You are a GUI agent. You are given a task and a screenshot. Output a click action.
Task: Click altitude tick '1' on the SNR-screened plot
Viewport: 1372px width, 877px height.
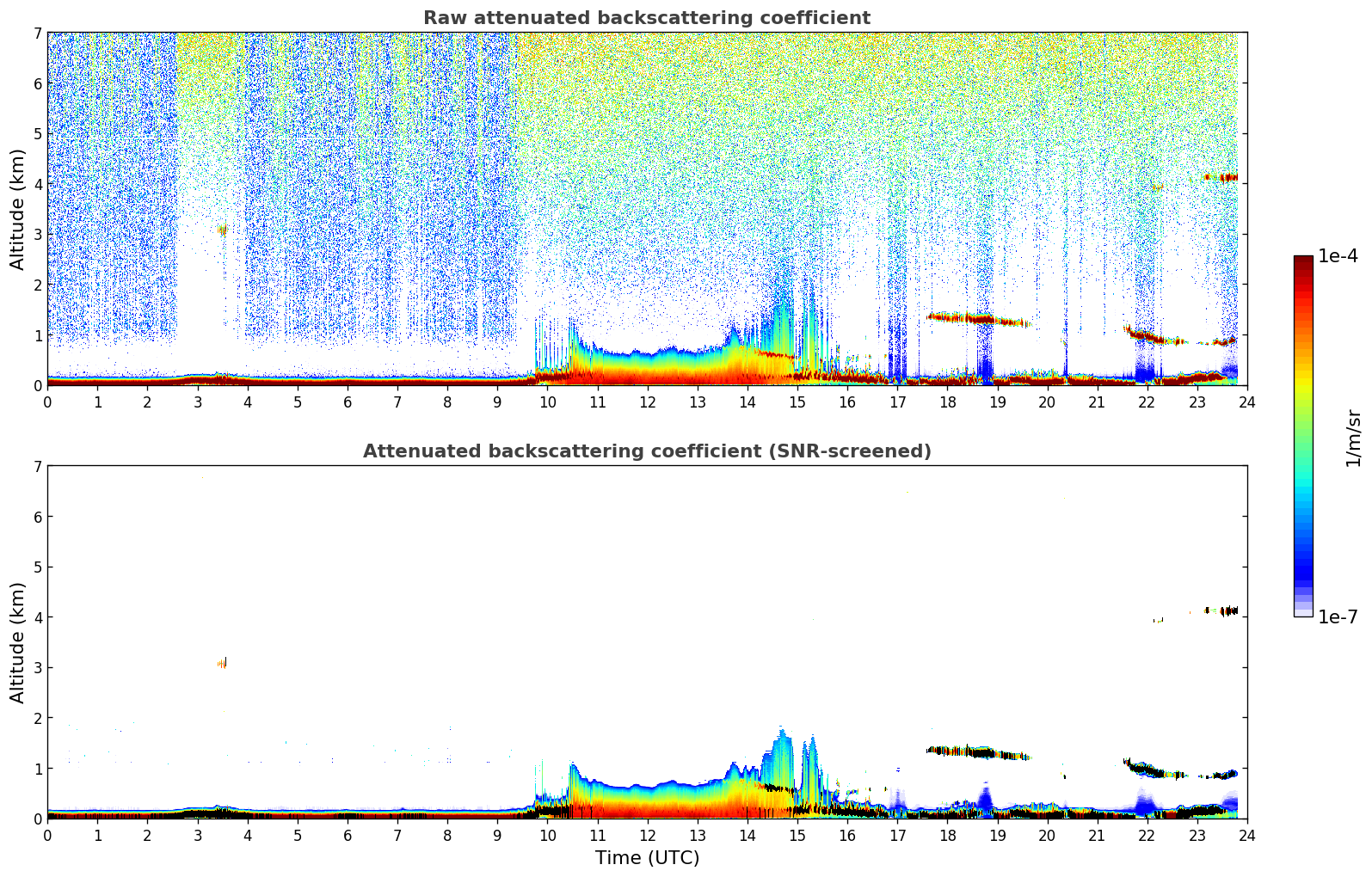37,769
